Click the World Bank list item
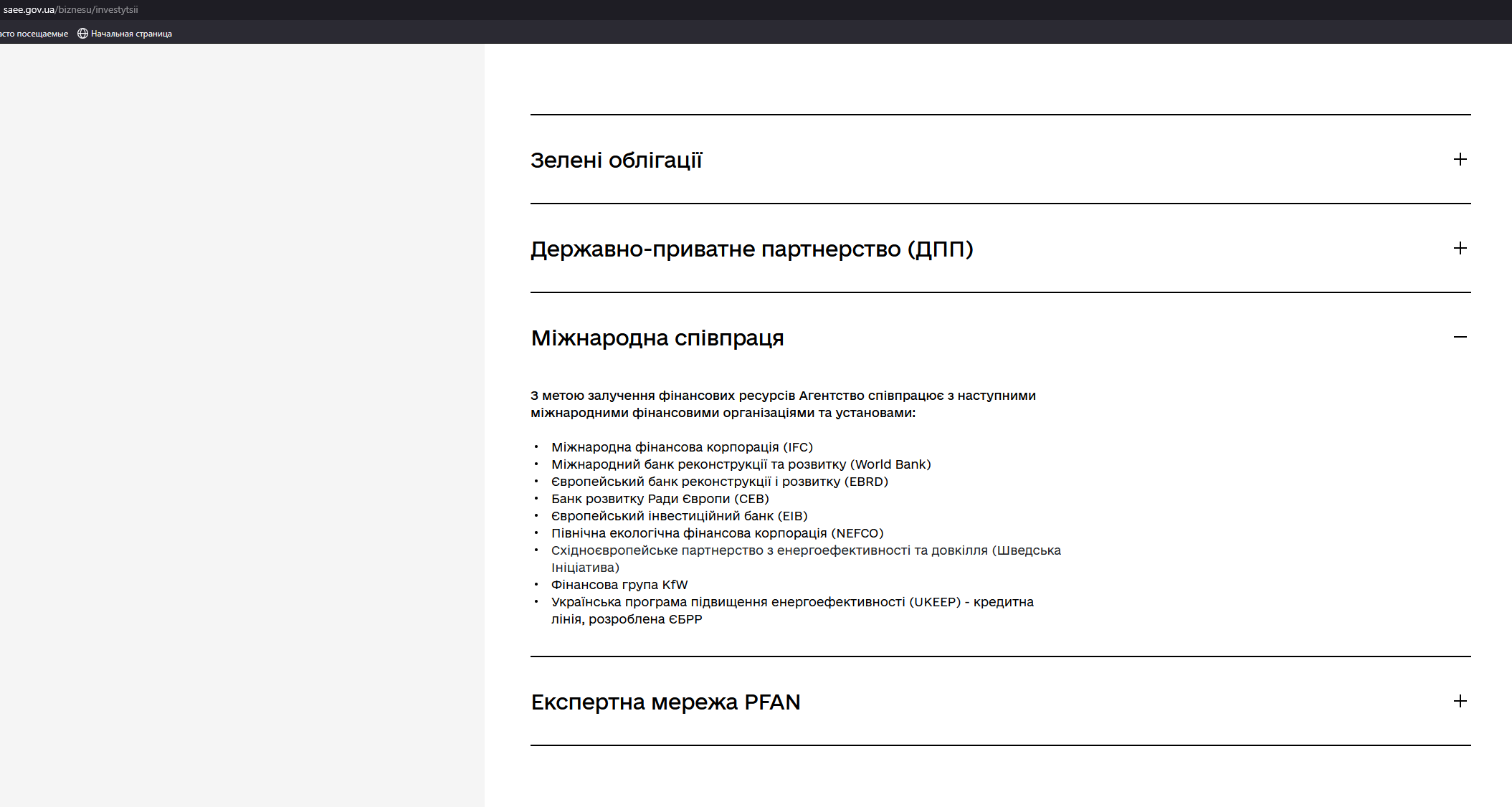Viewport: 1512px width, 807px height. point(741,464)
